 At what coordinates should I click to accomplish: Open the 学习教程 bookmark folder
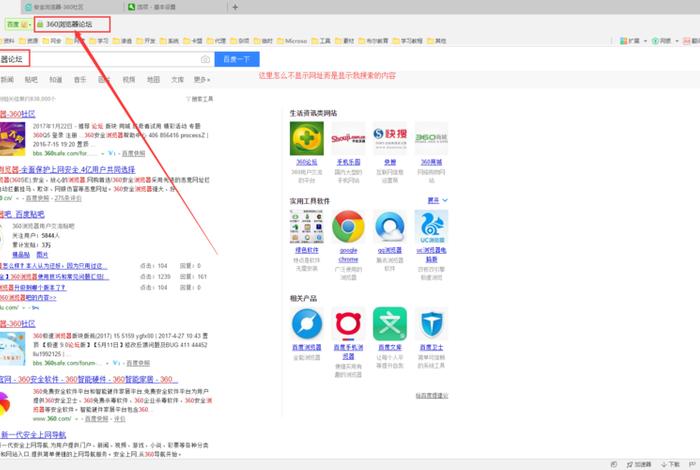point(407,41)
